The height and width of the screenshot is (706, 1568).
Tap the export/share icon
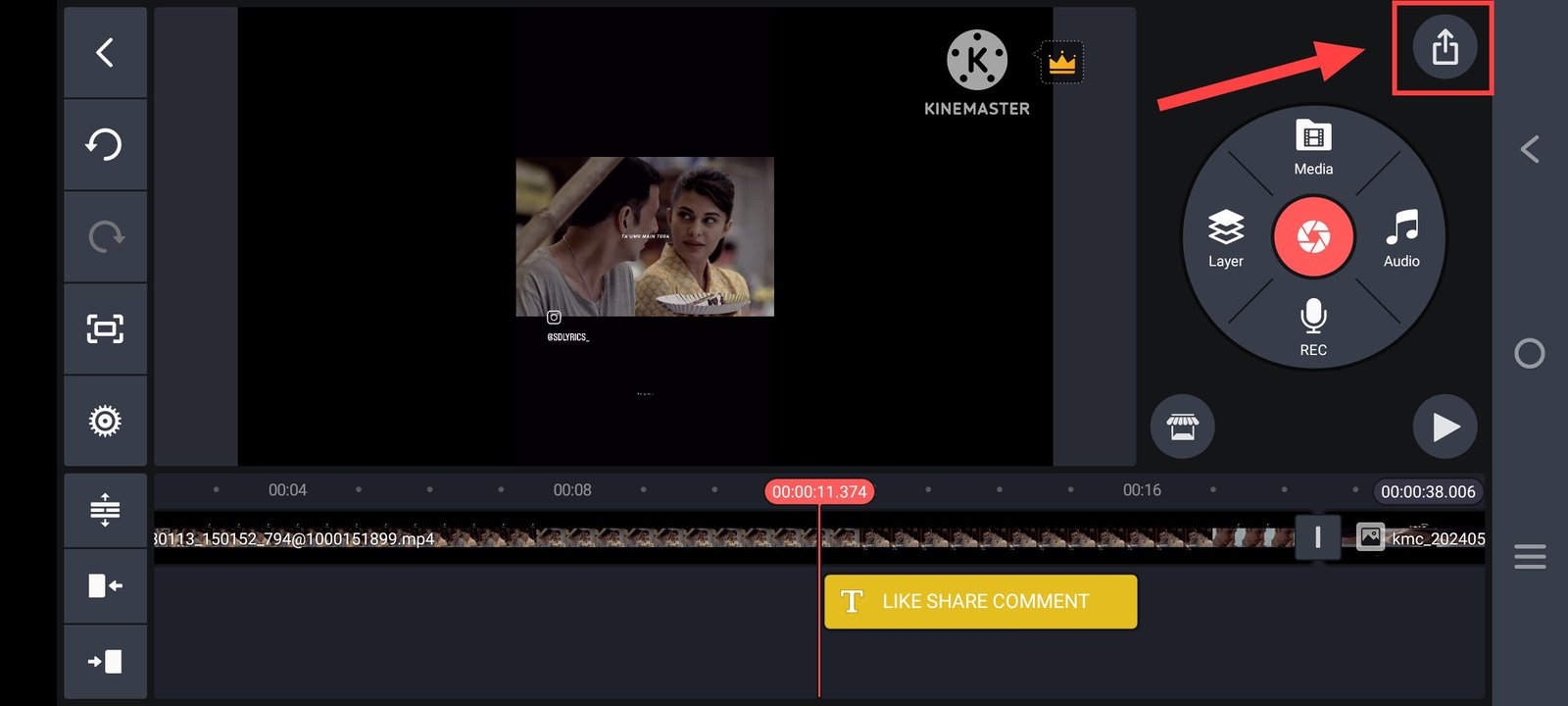point(1445,47)
